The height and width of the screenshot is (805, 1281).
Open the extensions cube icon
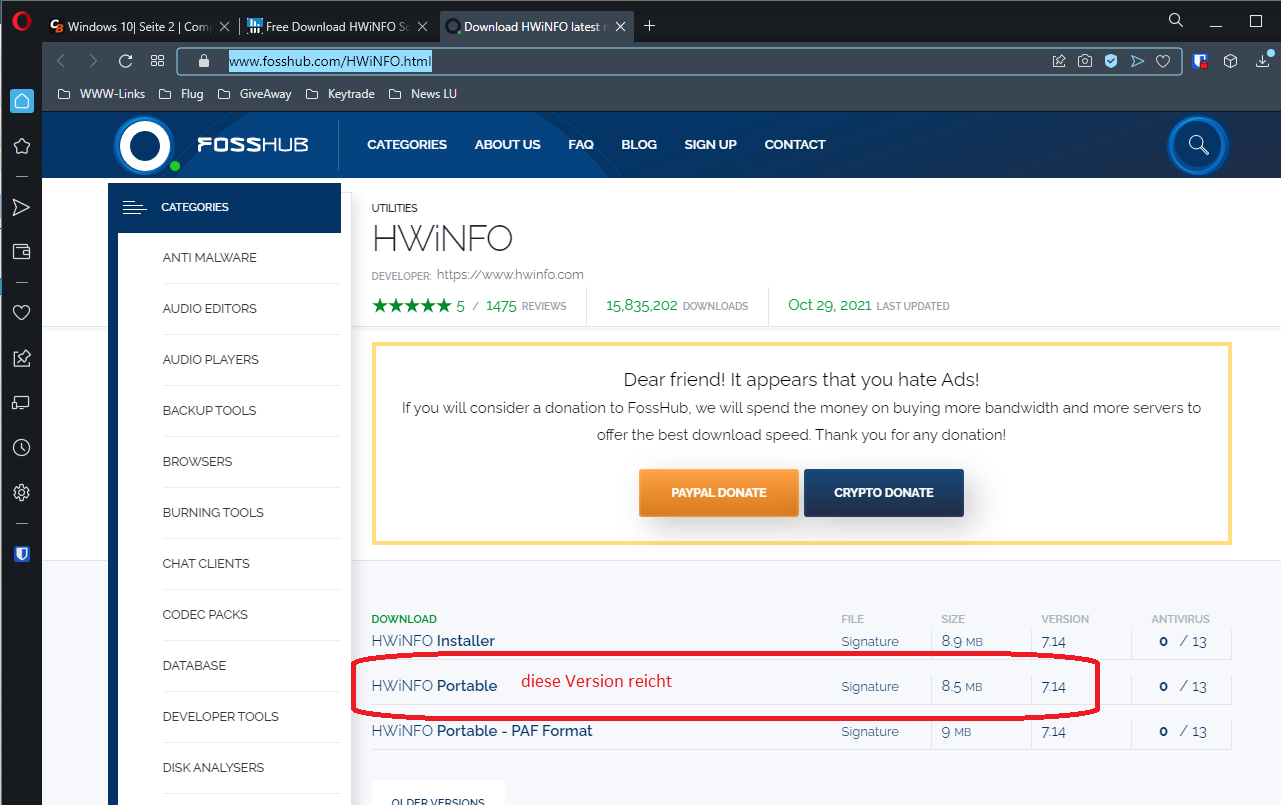1231,61
